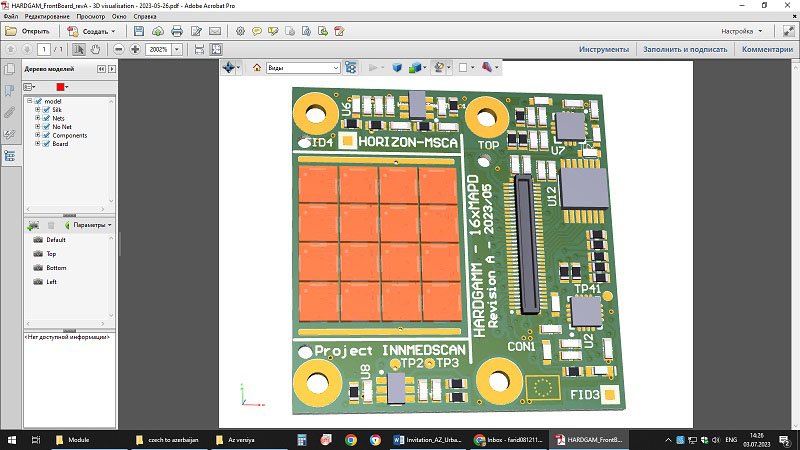Click the Инструменты panel button
This screenshot has width=800, height=450.
click(x=603, y=49)
